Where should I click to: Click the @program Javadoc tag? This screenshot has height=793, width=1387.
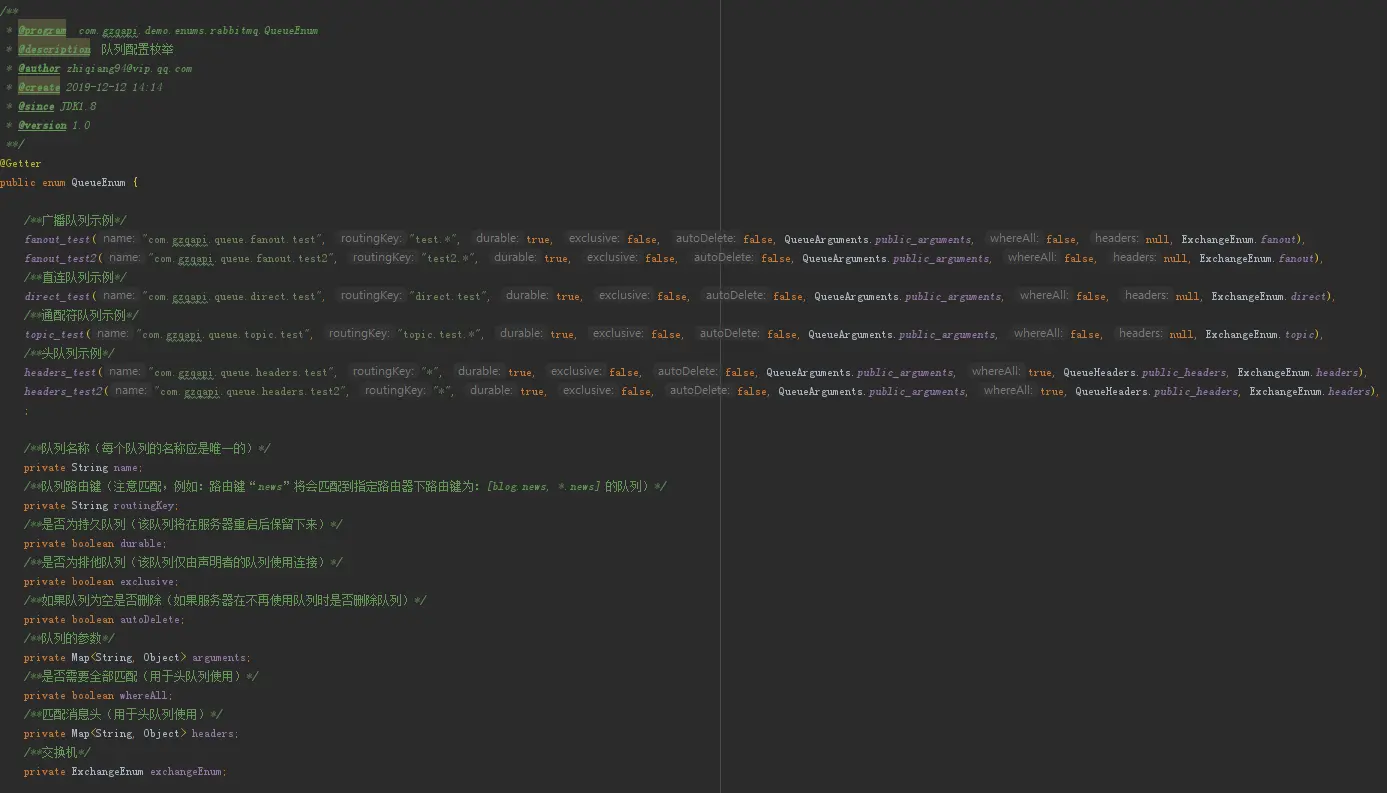coord(42,30)
